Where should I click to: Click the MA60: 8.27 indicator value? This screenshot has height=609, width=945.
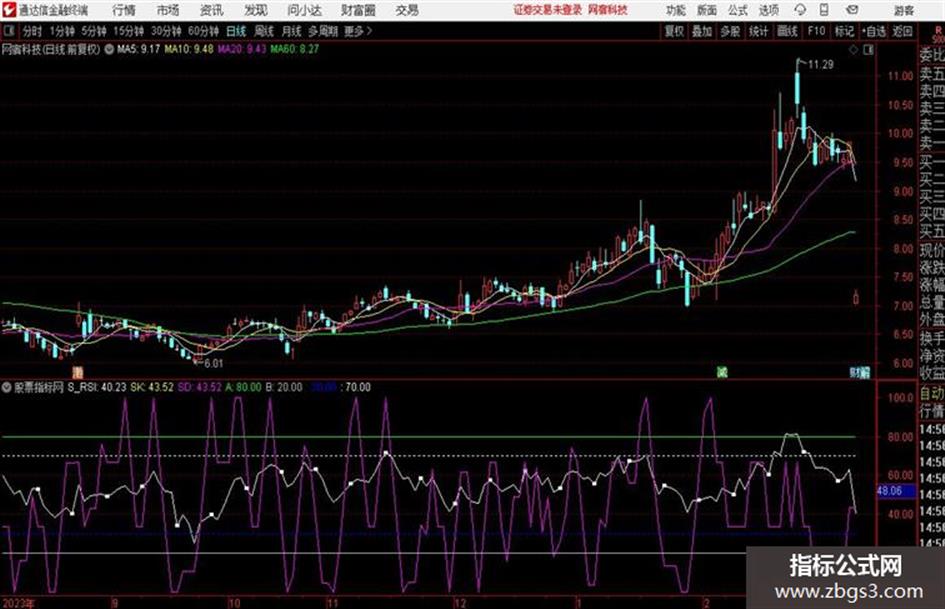pyautogui.click(x=295, y=49)
